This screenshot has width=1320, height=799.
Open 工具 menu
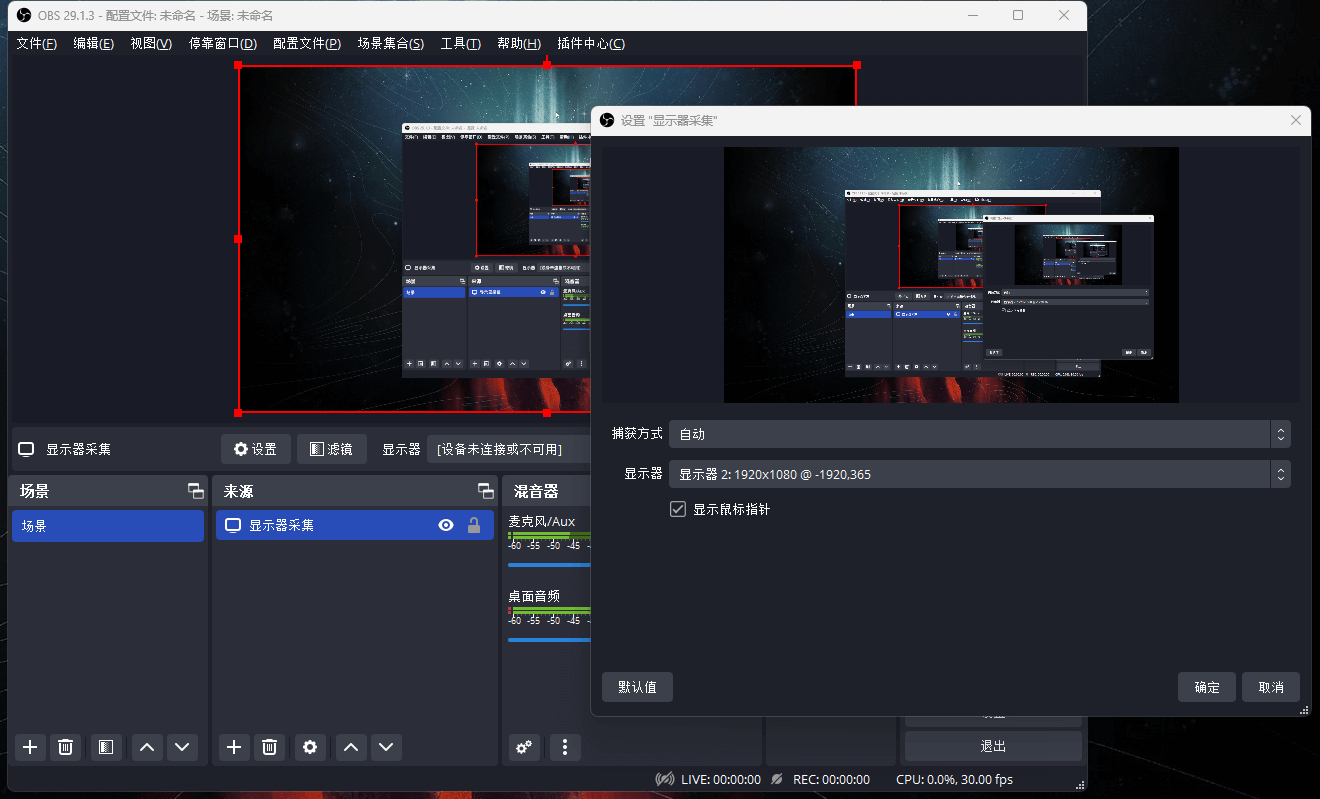461,44
